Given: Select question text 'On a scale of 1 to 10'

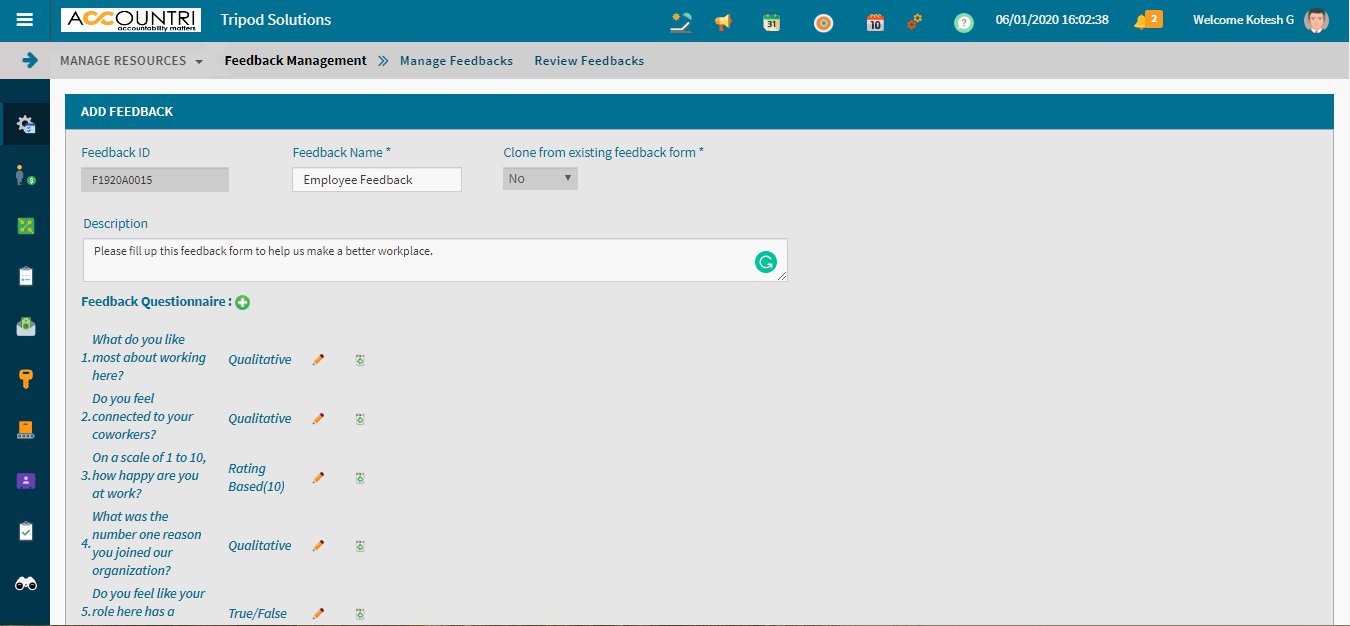Looking at the screenshot, I should tap(149, 475).
